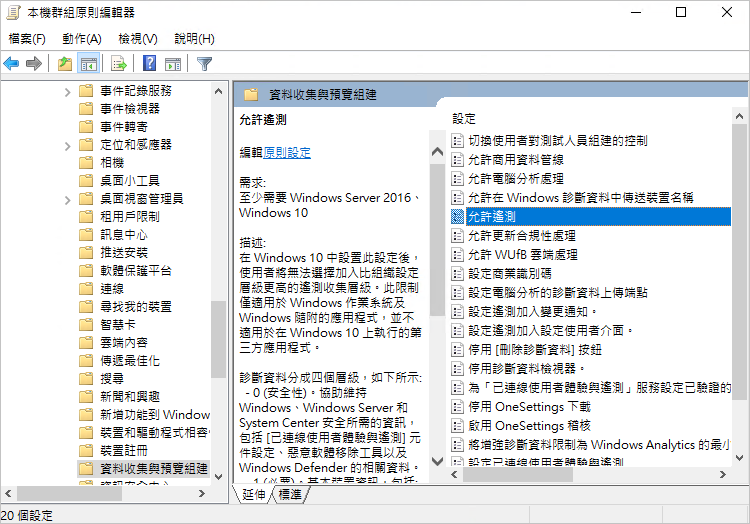The width and height of the screenshot is (750, 524).
Task: Select 資料收集與預覽組建 in the tree
Action: 154,469
